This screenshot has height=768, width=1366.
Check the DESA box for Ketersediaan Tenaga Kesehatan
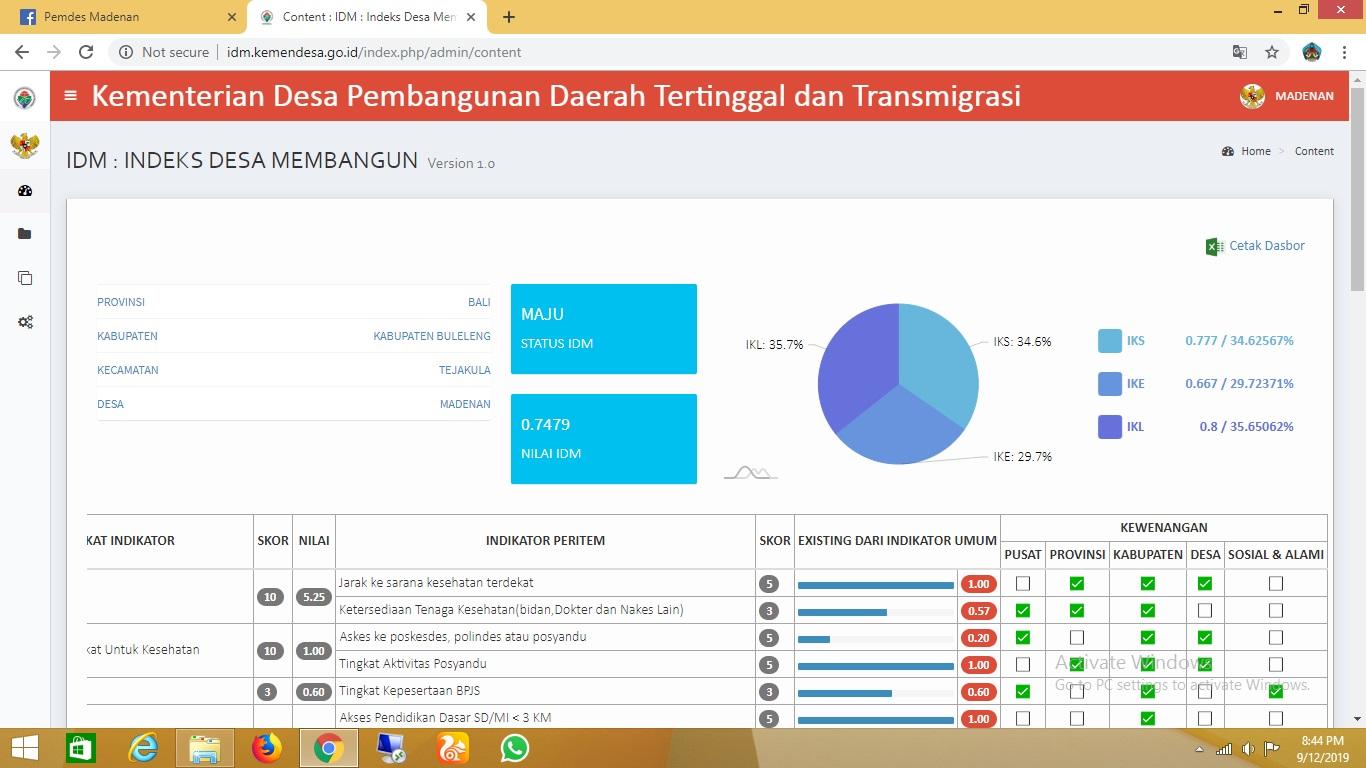coord(1205,610)
